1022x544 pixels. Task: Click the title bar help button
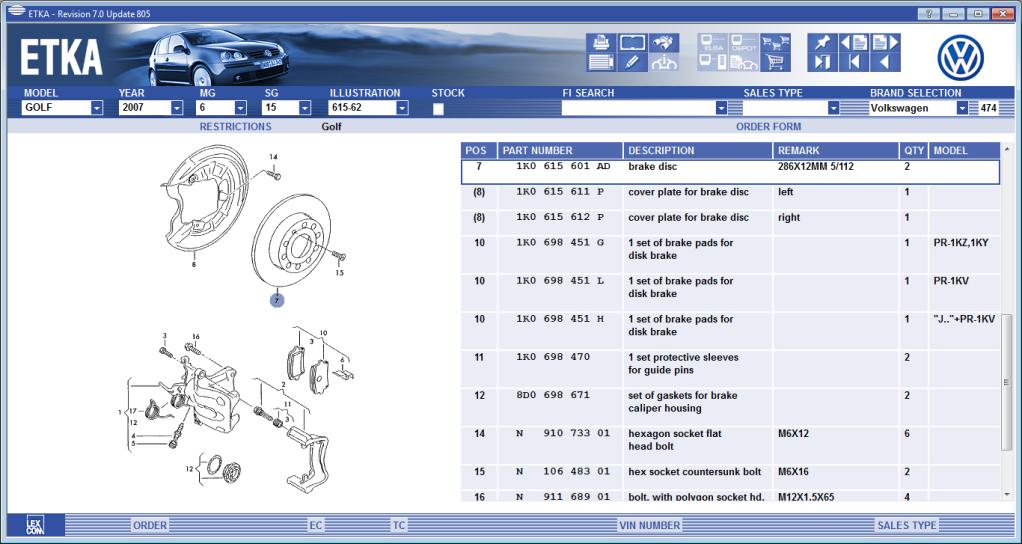click(x=928, y=13)
